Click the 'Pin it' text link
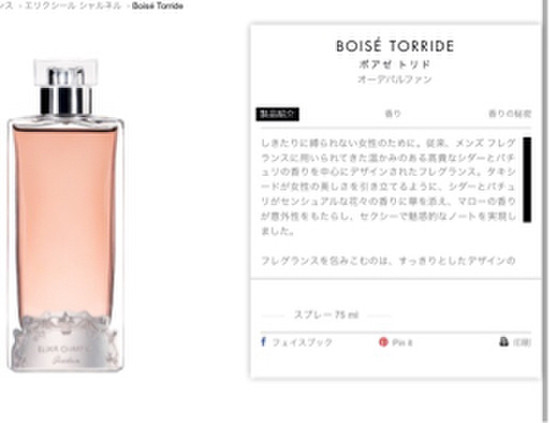The width and height of the screenshot is (550, 423). click(402, 342)
